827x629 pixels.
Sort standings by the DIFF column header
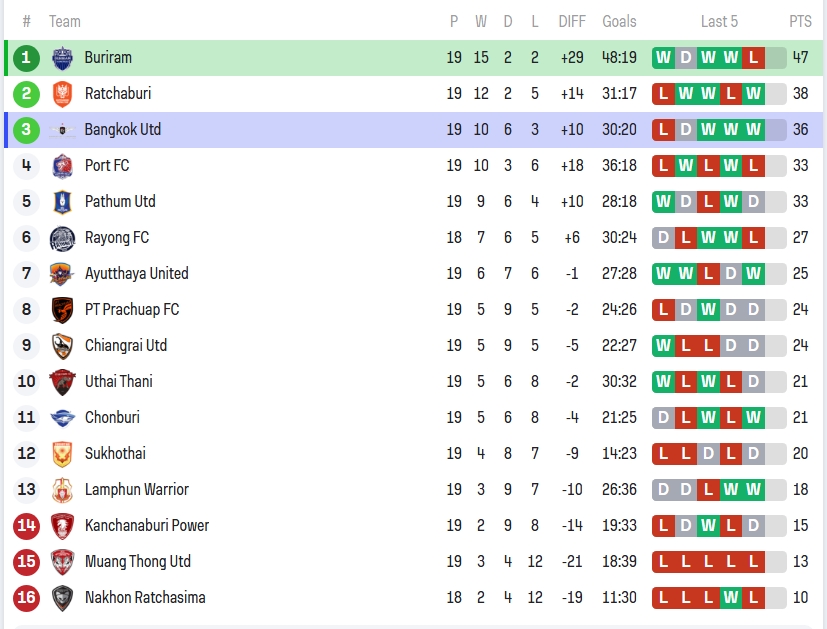(x=572, y=21)
